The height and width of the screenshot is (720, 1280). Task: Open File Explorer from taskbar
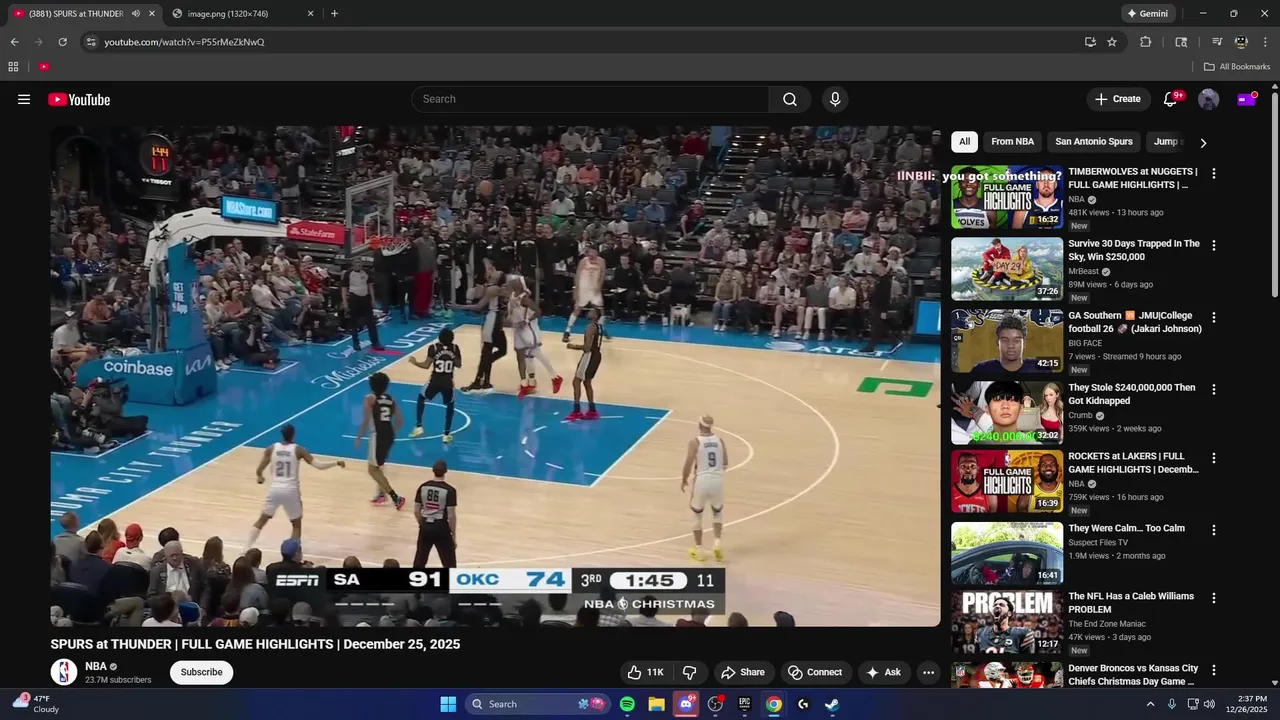(x=656, y=704)
